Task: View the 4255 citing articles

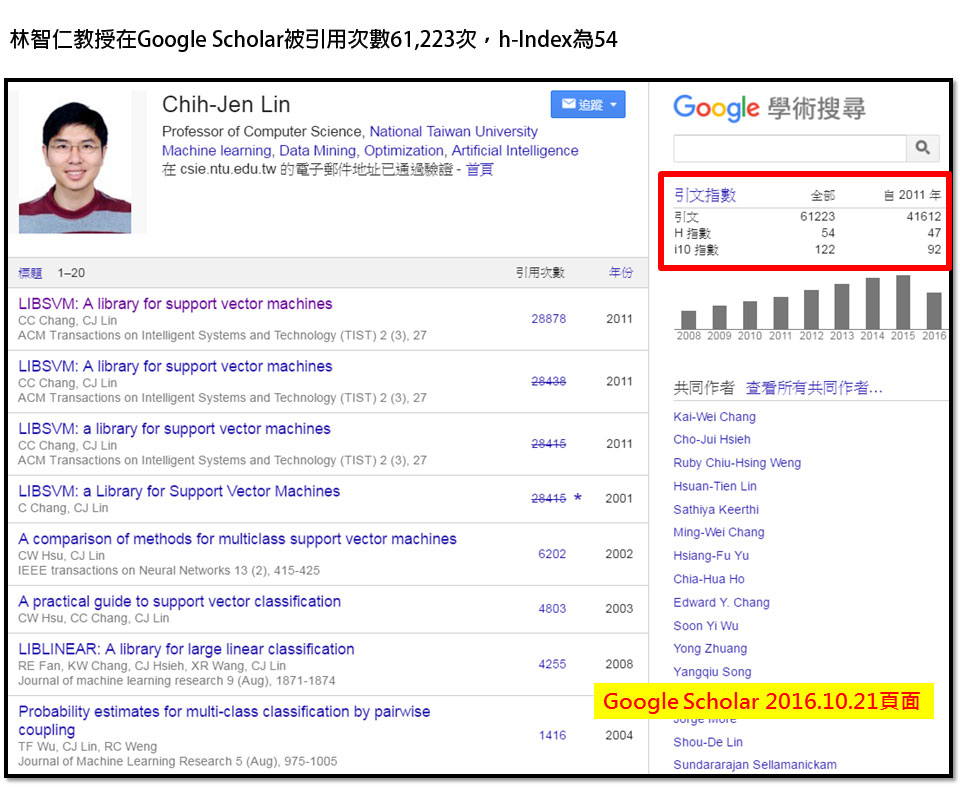Action: tap(552, 664)
